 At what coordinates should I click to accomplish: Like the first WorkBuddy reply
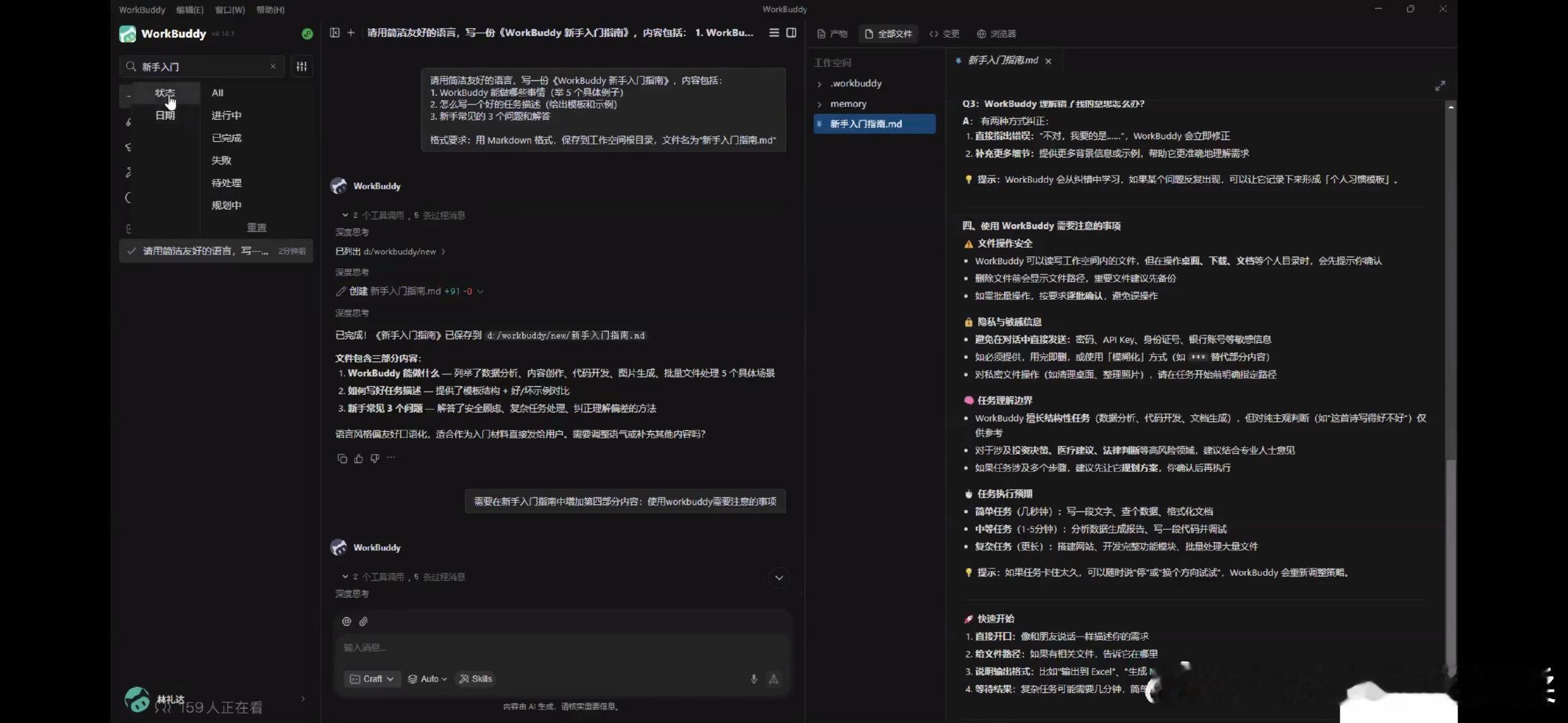[358, 459]
